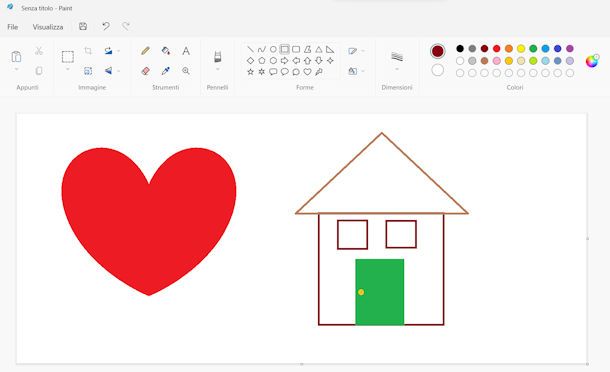Select the Fill bucket tool

coord(166,51)
